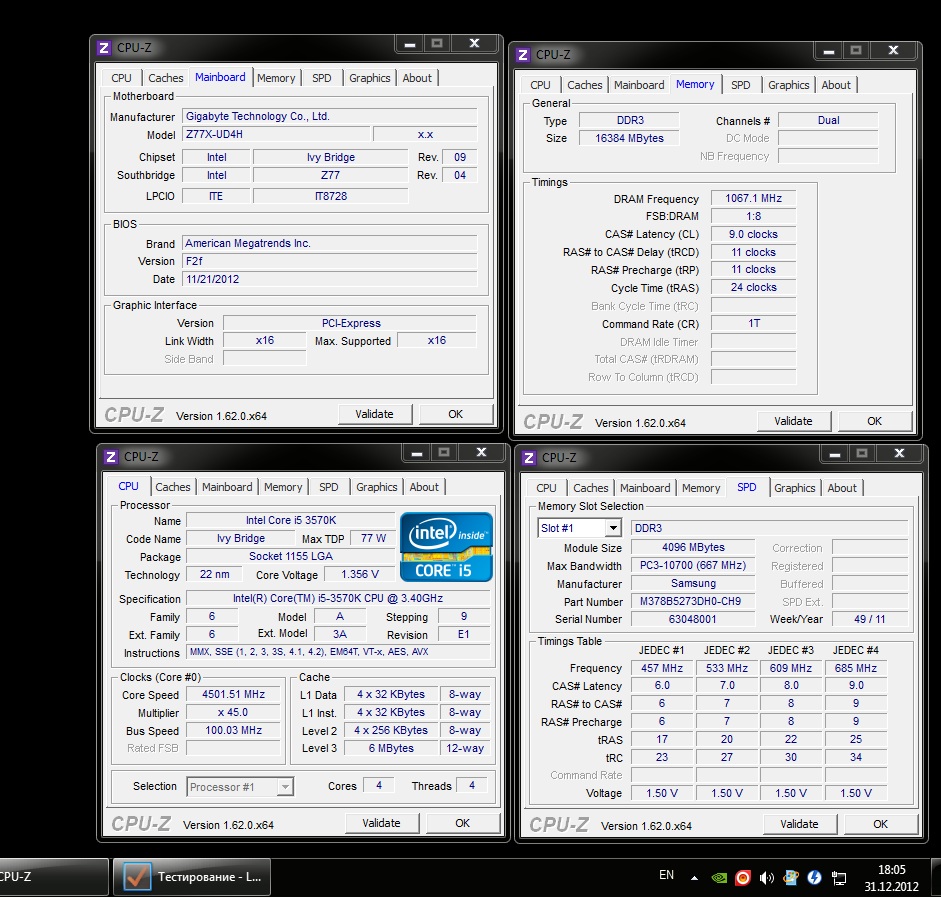
Task: Click the red circular tray icon
Action: 743,878
